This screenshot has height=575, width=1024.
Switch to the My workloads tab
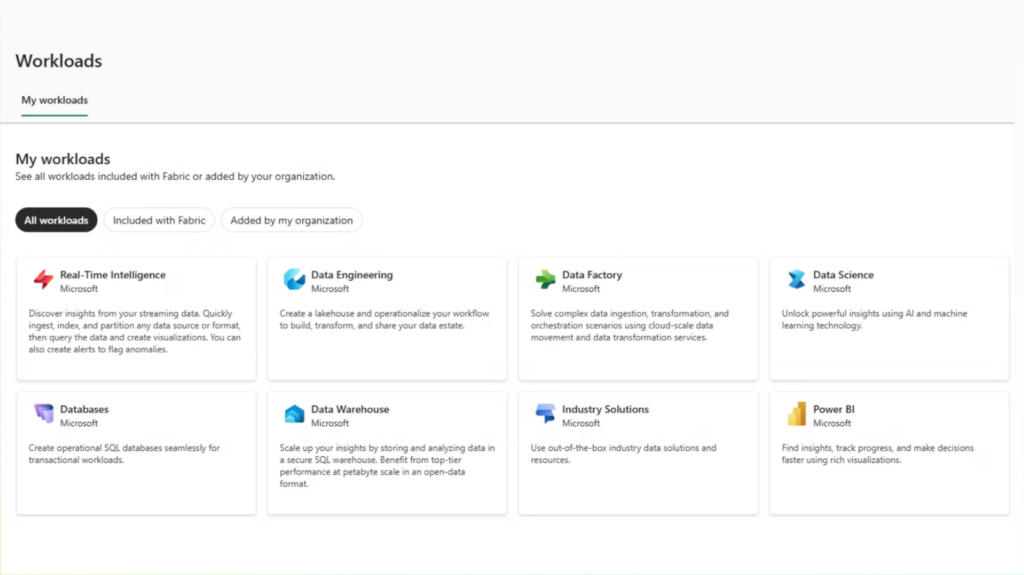[x=54, y=101]
